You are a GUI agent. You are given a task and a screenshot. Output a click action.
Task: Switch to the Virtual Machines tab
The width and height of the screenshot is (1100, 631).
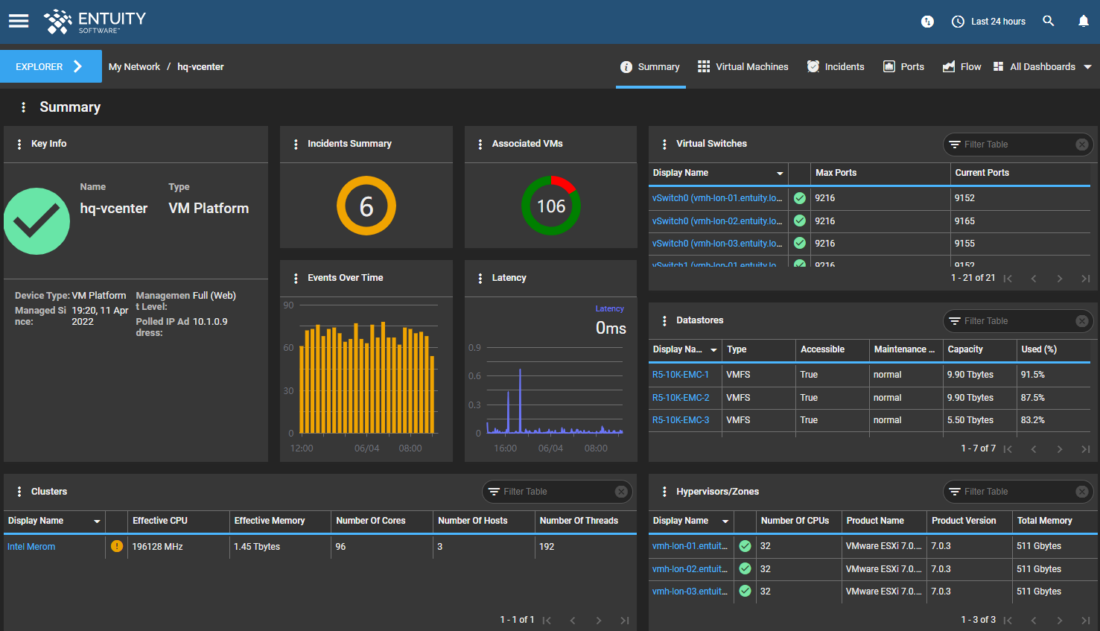click(743, 67)
